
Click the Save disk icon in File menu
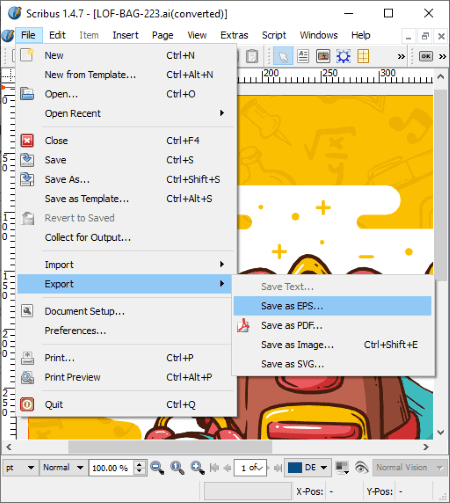[27, 160]
